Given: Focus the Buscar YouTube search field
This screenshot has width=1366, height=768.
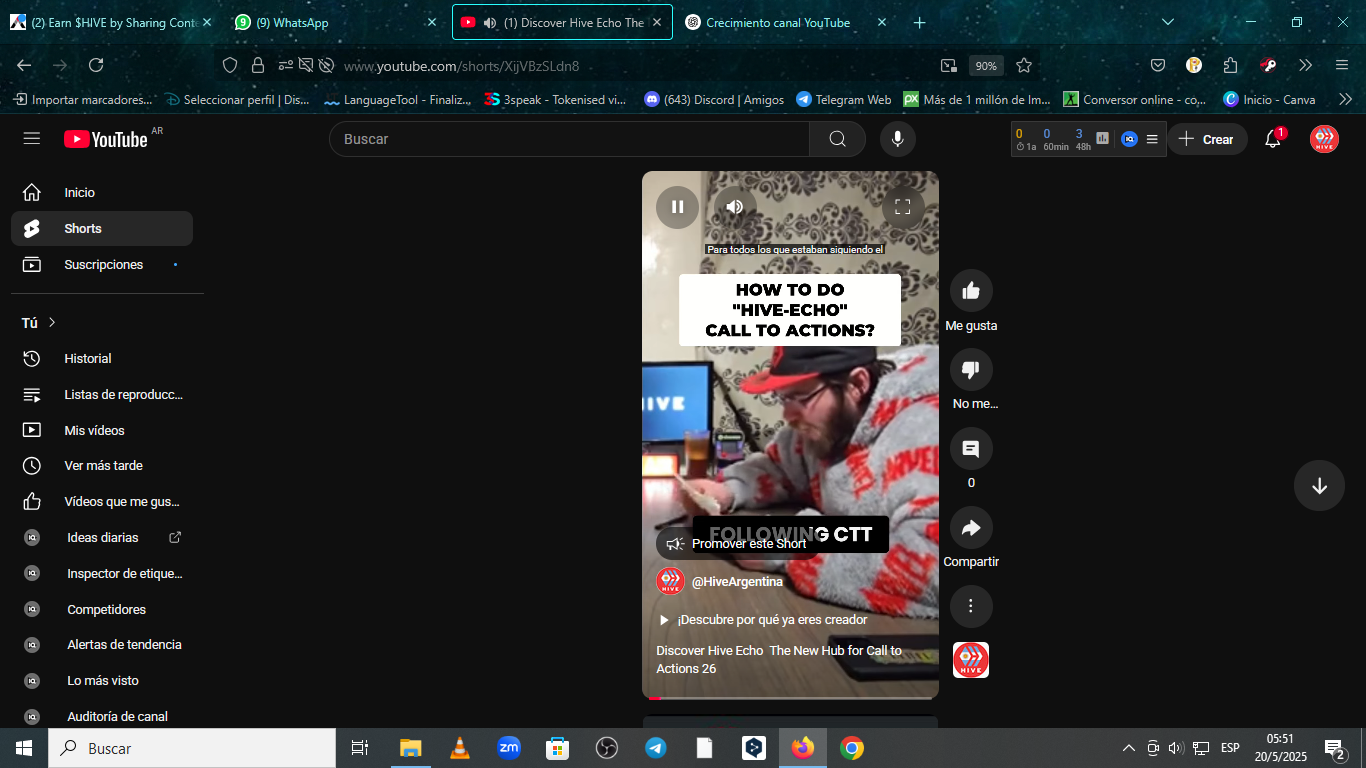Looking at the screenshot, I should point(569,139).
